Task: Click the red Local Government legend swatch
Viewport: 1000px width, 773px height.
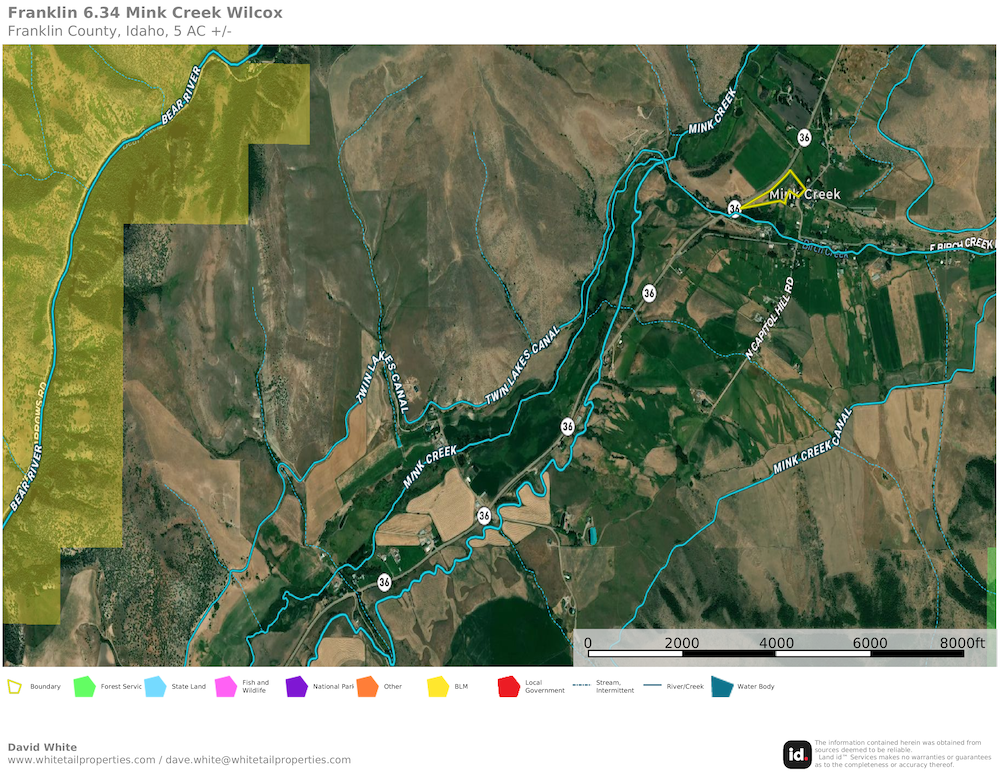Action: click(508, 687)
